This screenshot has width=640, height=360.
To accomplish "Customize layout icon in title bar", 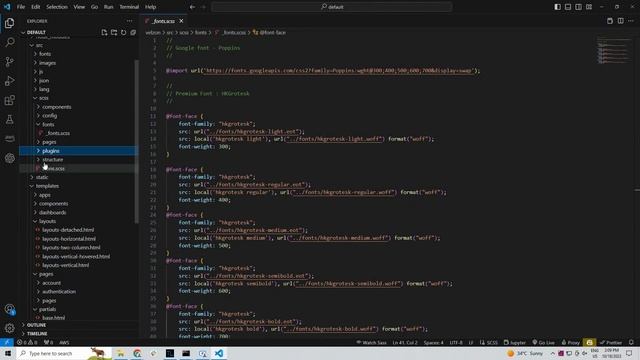I will click(x=589, y=7).
